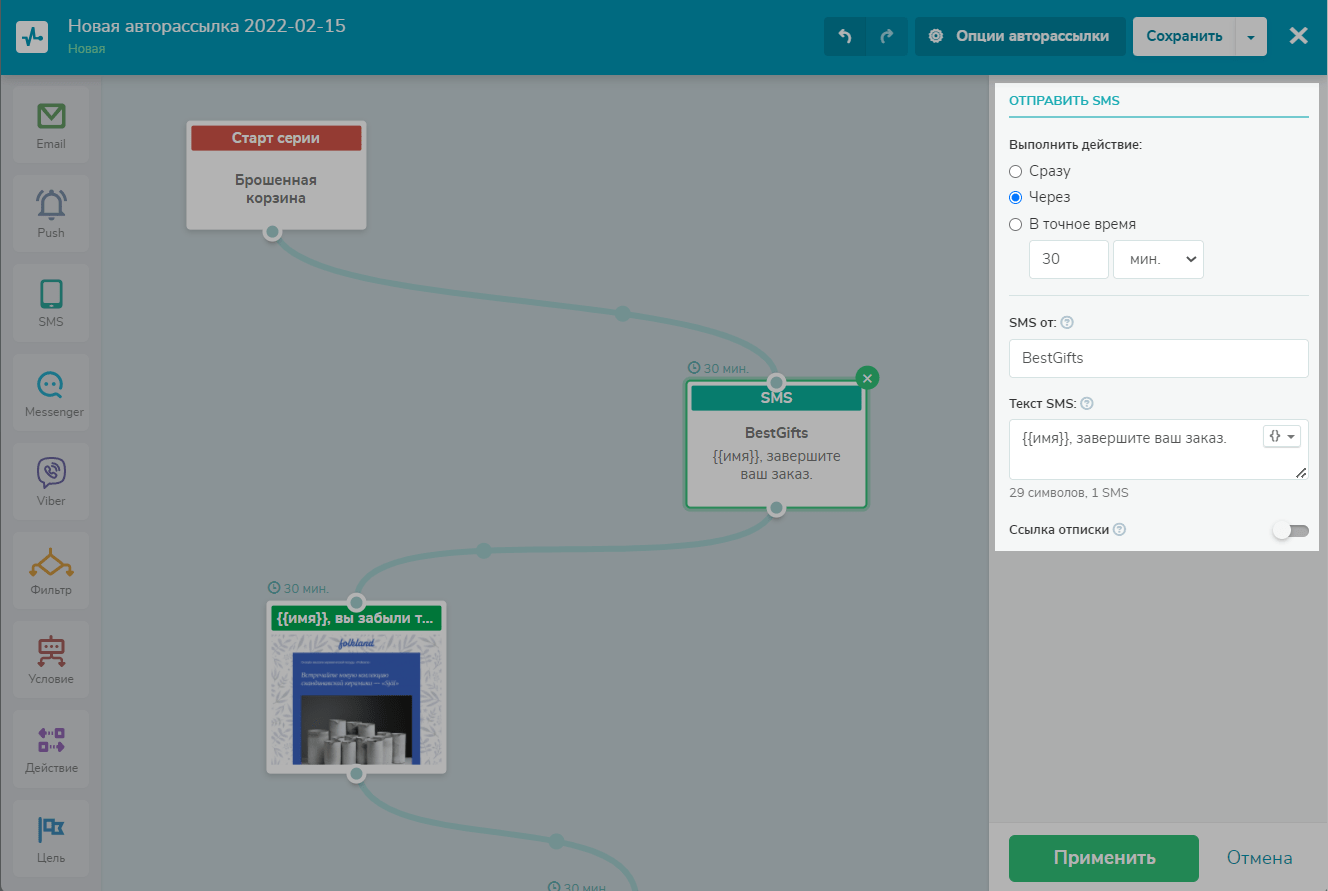
Task: Enable the Ссылка отписки toggle switch
Action: 1289,530
